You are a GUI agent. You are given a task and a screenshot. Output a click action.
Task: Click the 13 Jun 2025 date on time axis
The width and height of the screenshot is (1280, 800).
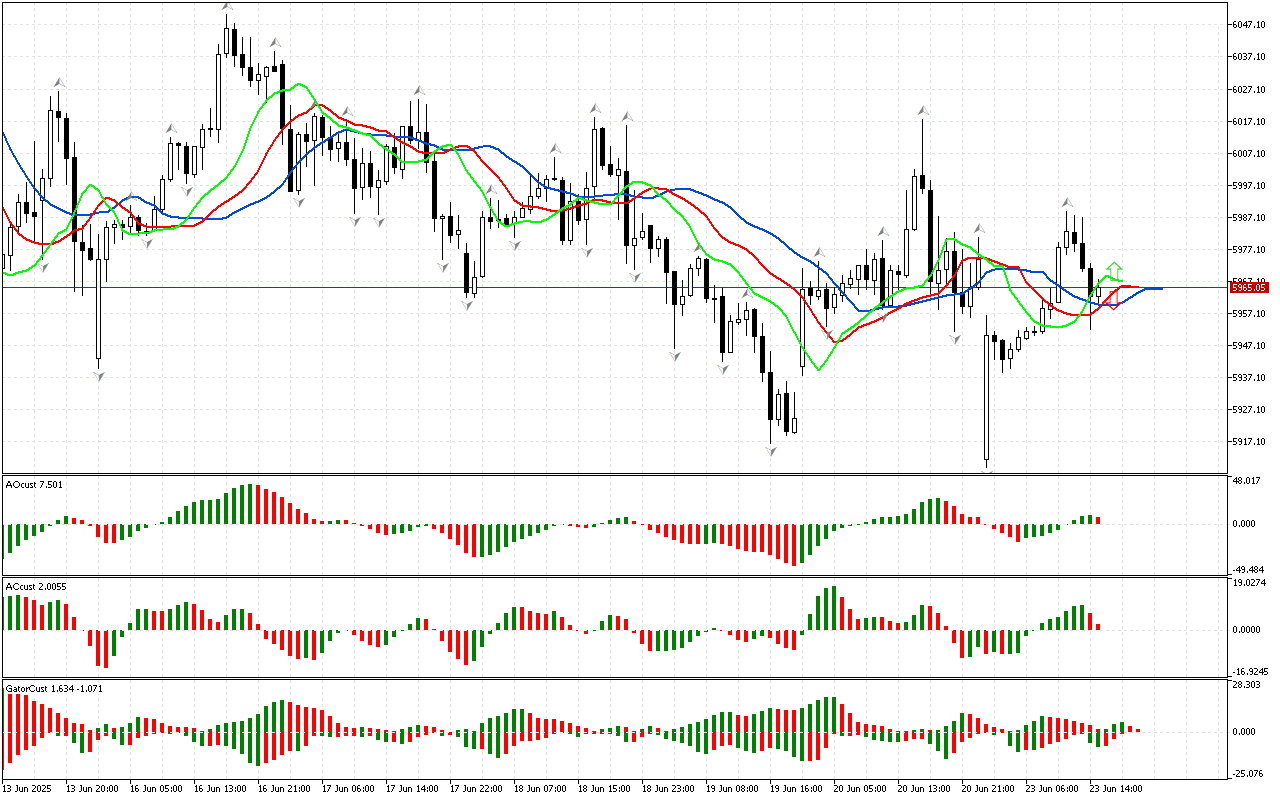31,789
